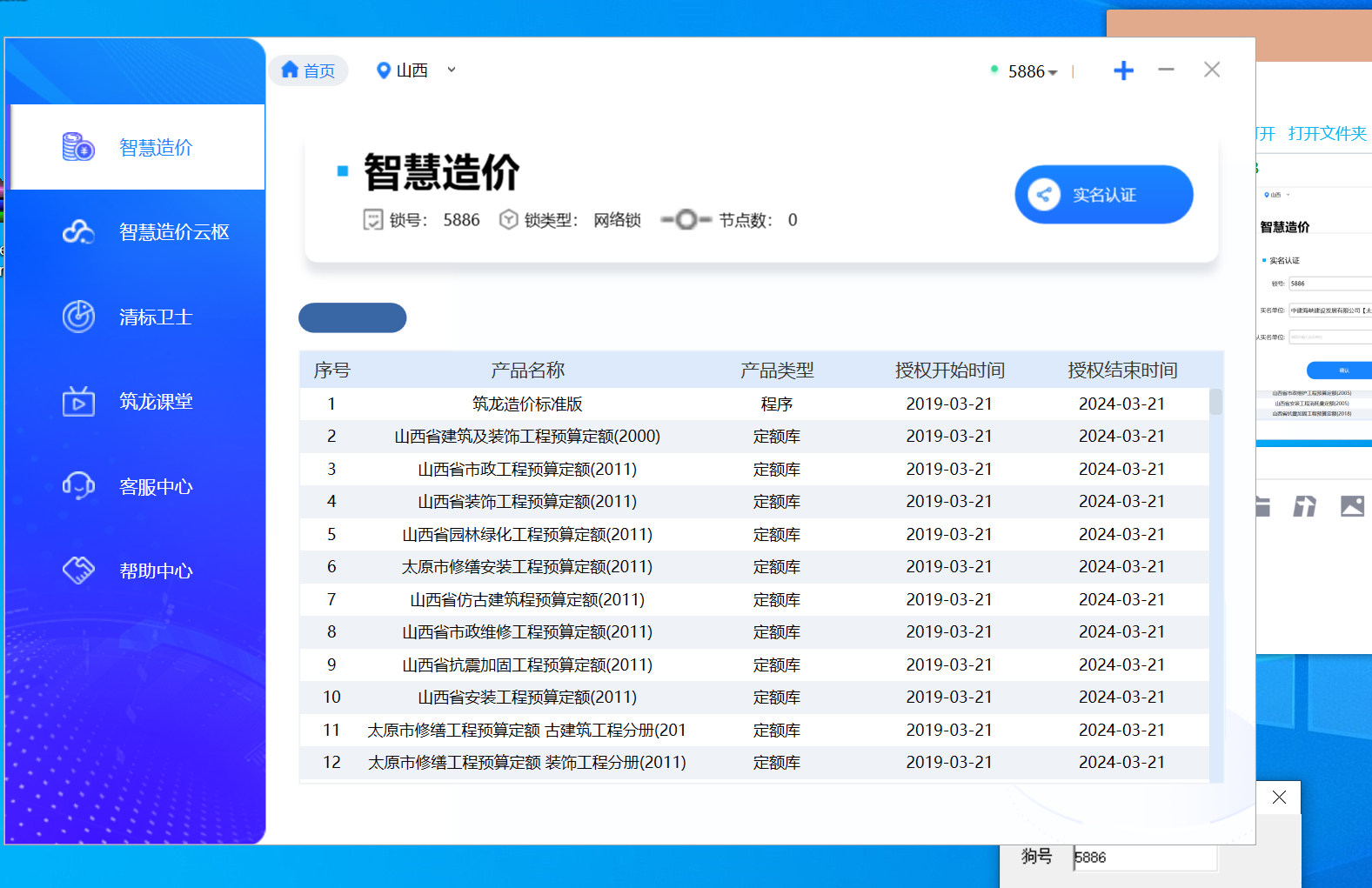The width and height of the screenshot is (1372, 888).
Task: Click the table vertical scrollbar thumb
Action: pos(1215,402)
